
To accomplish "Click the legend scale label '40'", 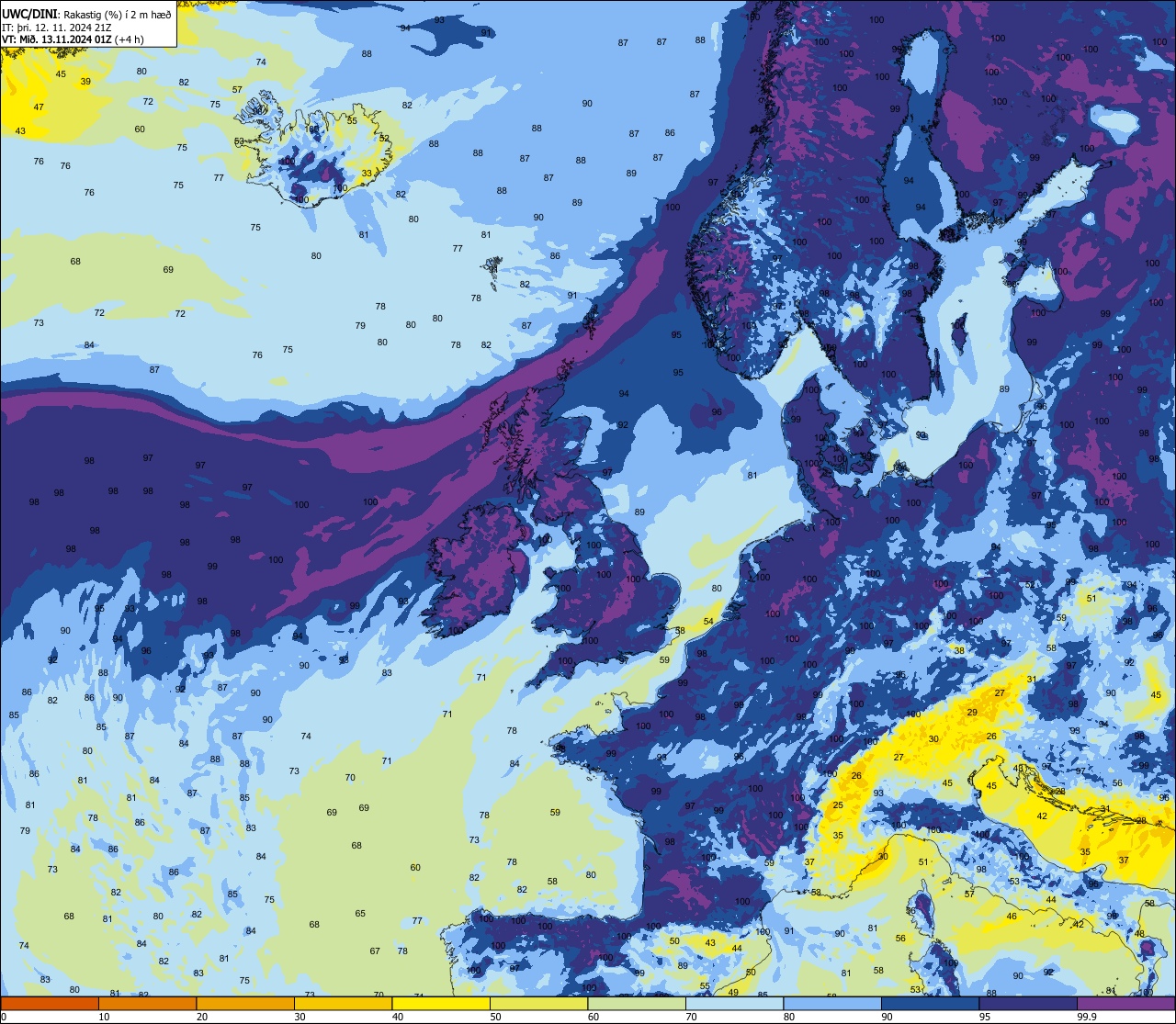I will [398, 1017].
